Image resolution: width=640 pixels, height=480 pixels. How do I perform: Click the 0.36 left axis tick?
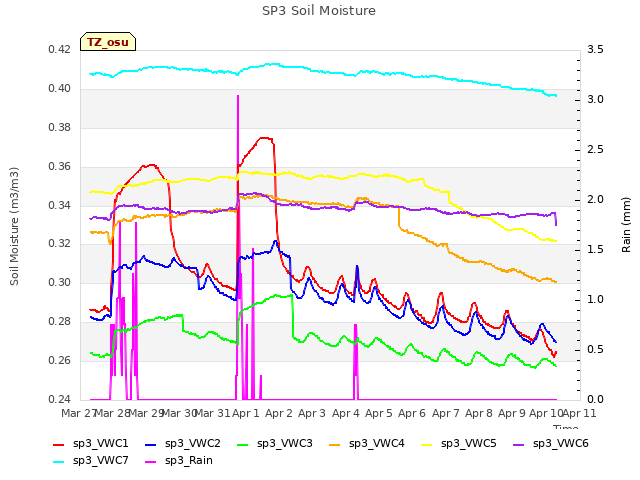(60, 167)
